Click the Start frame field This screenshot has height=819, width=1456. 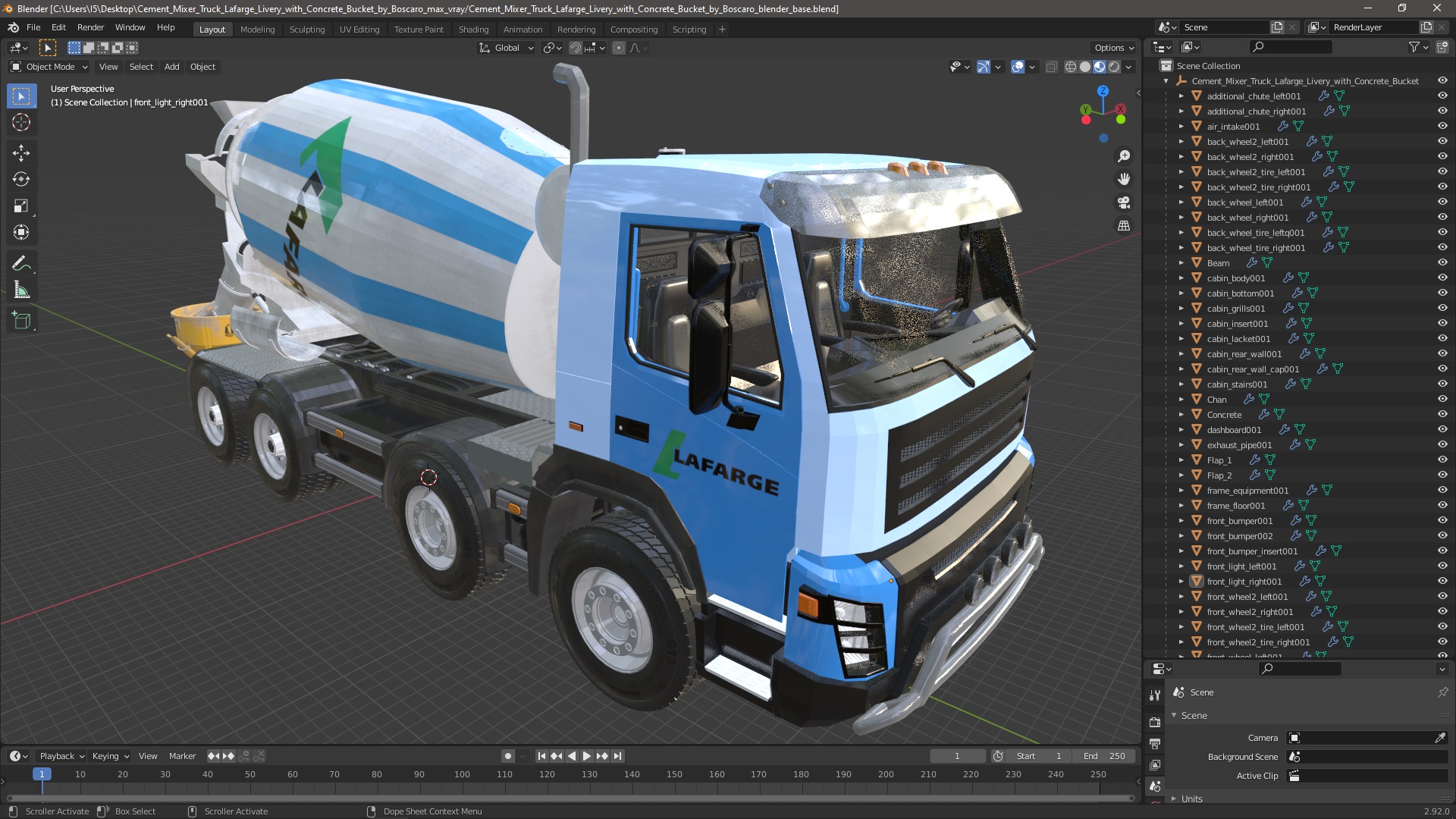(1040, 756)
